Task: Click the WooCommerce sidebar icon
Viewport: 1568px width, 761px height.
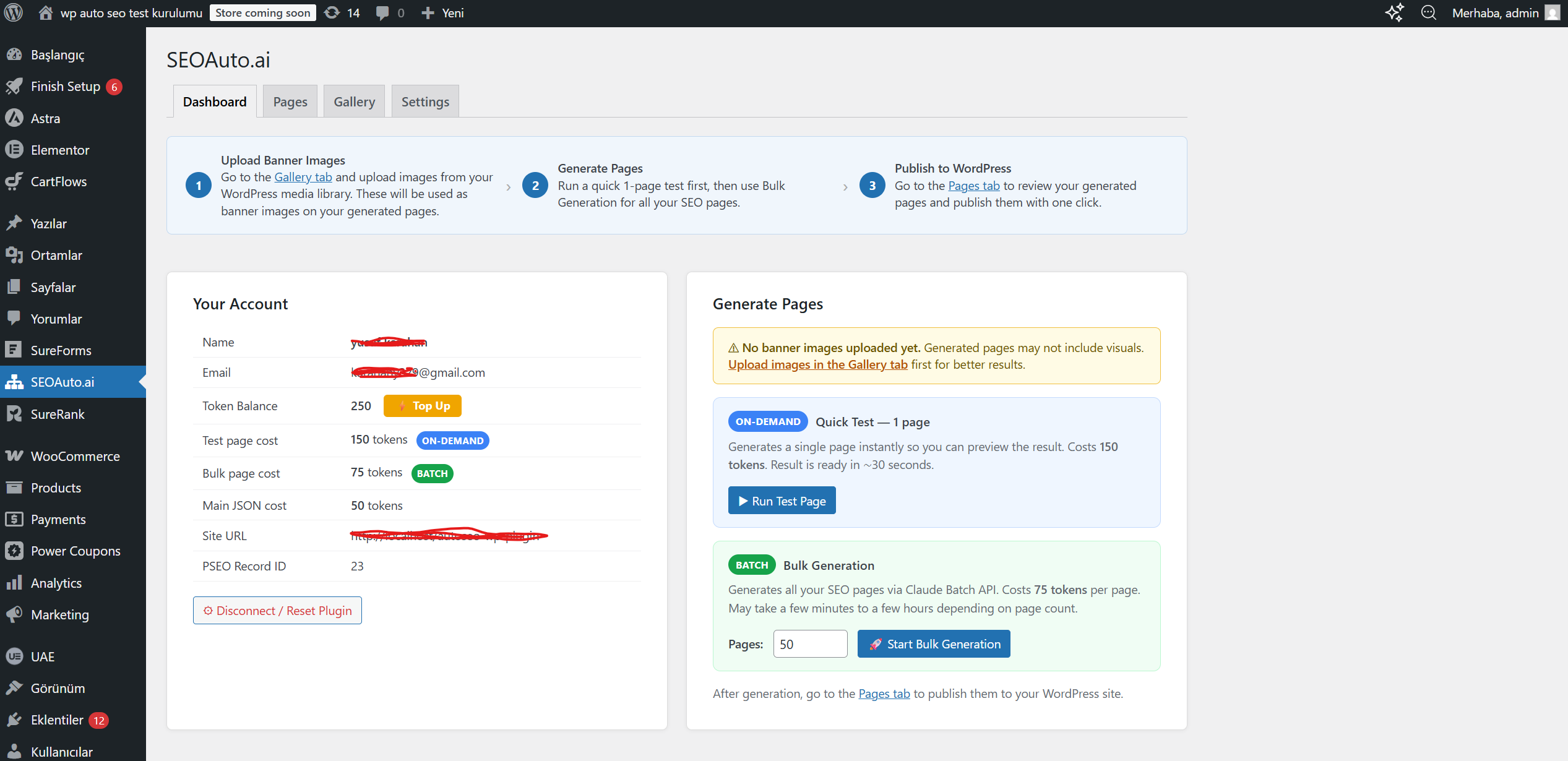Action: 15,456
